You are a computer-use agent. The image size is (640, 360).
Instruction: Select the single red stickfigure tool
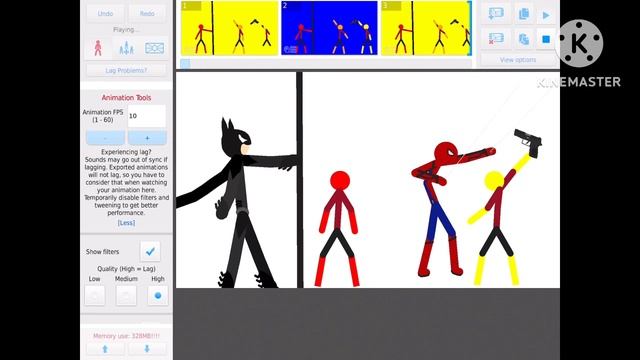(98, 48)
